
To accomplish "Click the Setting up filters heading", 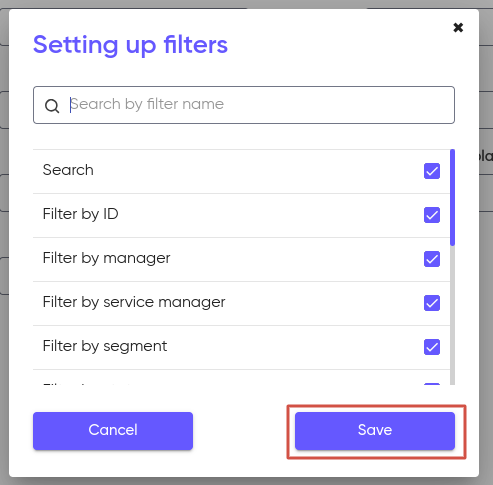I will (x=130, y=45).
